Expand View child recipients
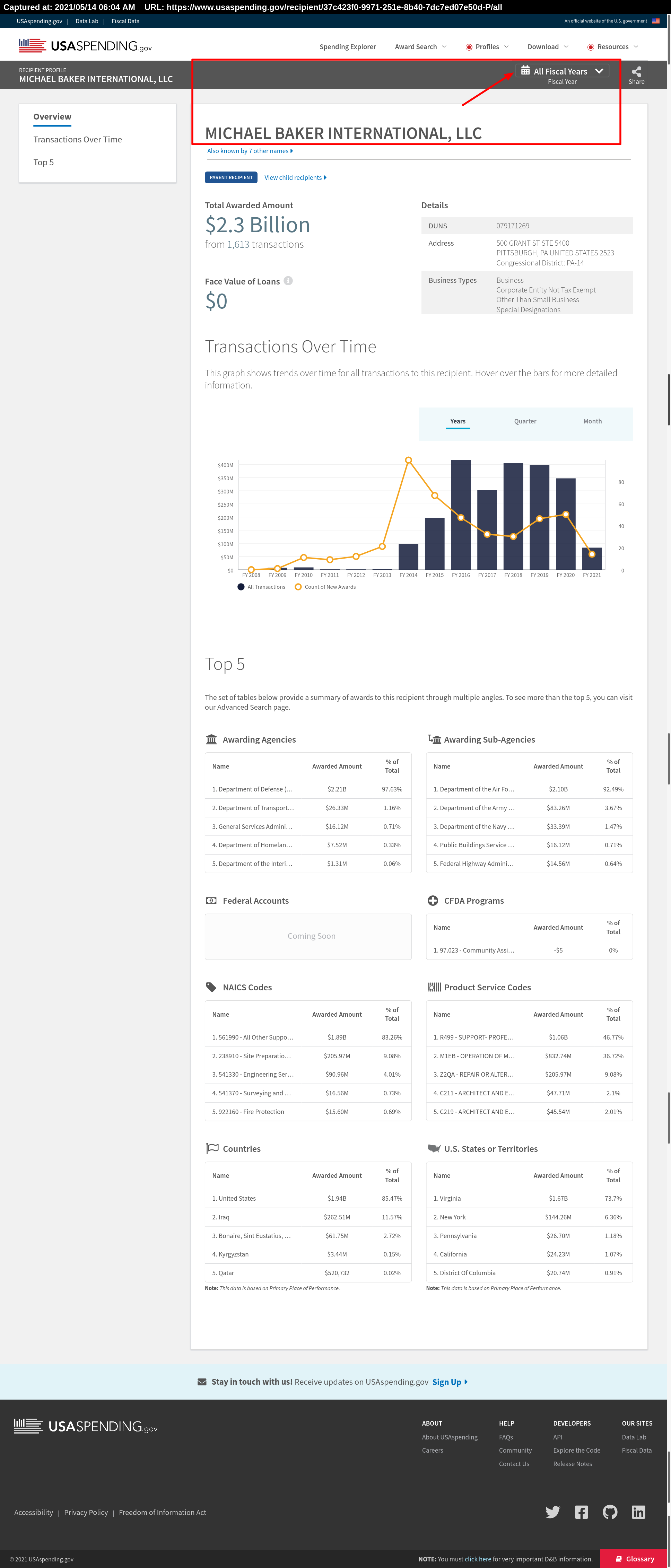The width and height of the screenshot is (671, 1568). pos(295,178)
